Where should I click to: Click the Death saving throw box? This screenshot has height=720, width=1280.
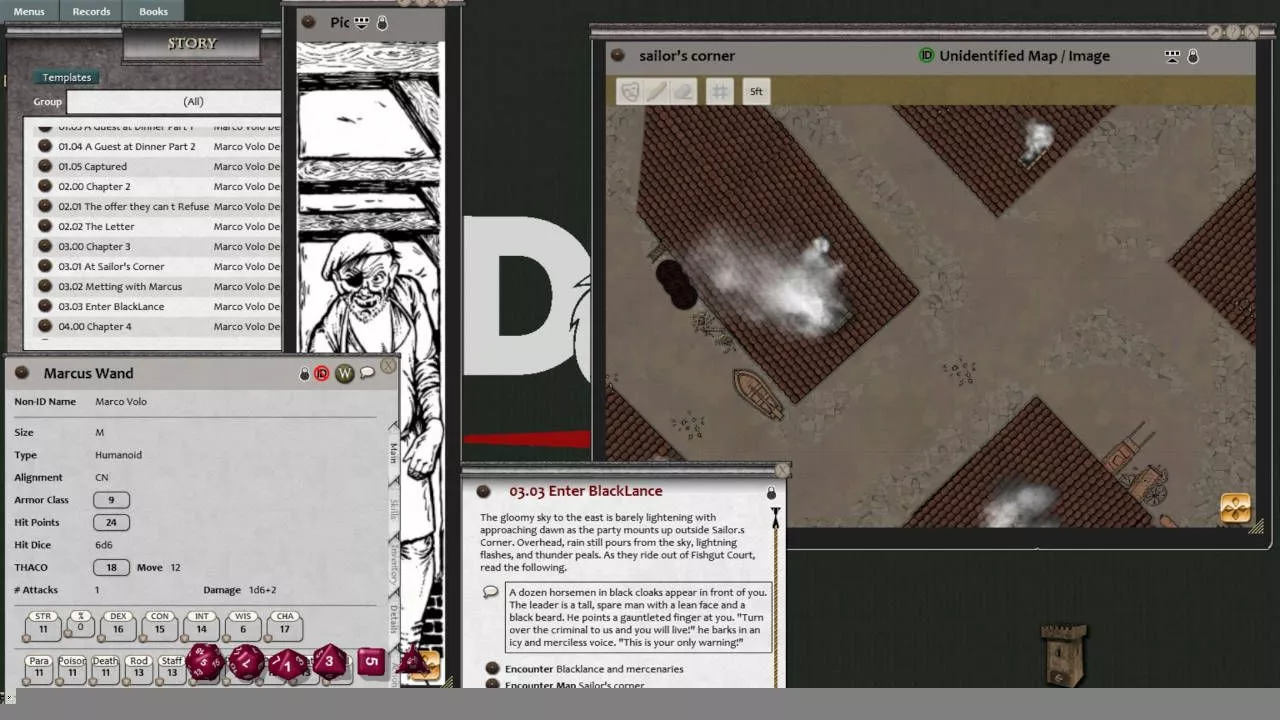tap(105, 669)
